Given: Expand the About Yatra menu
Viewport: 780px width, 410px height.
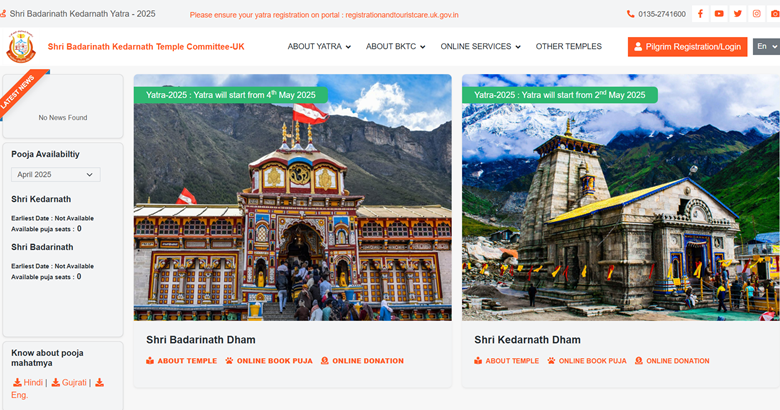Looking at the screenshot, I should pyautogui.click(x=319, y=46).
